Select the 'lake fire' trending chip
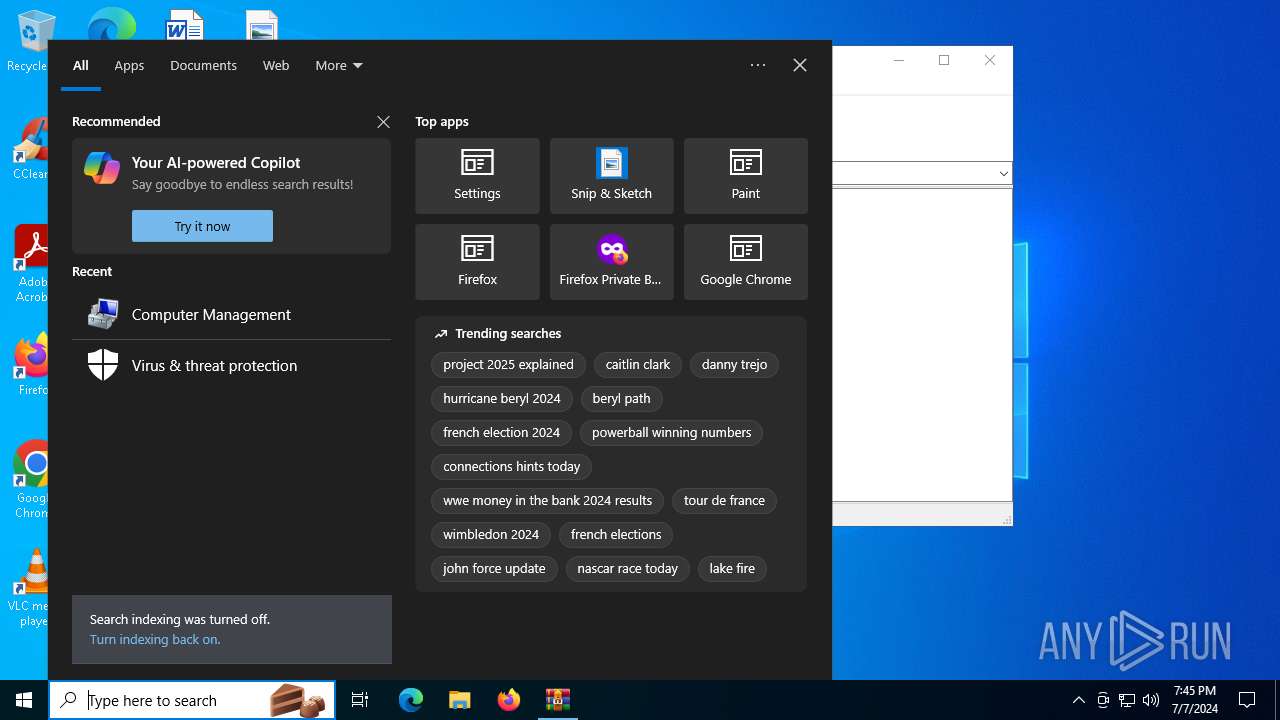 [732, 568]
